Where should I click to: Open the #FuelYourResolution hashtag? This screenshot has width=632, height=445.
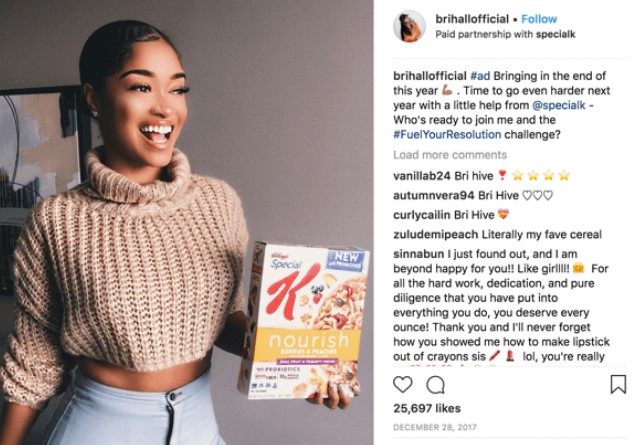(447, 134)
